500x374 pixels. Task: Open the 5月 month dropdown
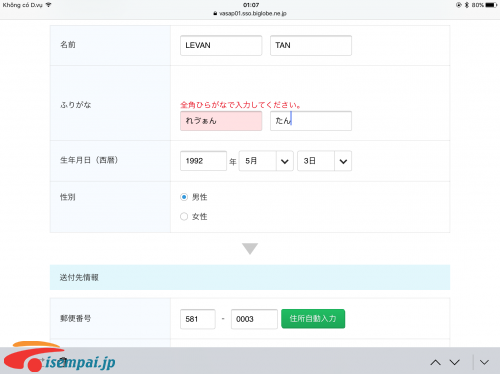pos(266,161)
